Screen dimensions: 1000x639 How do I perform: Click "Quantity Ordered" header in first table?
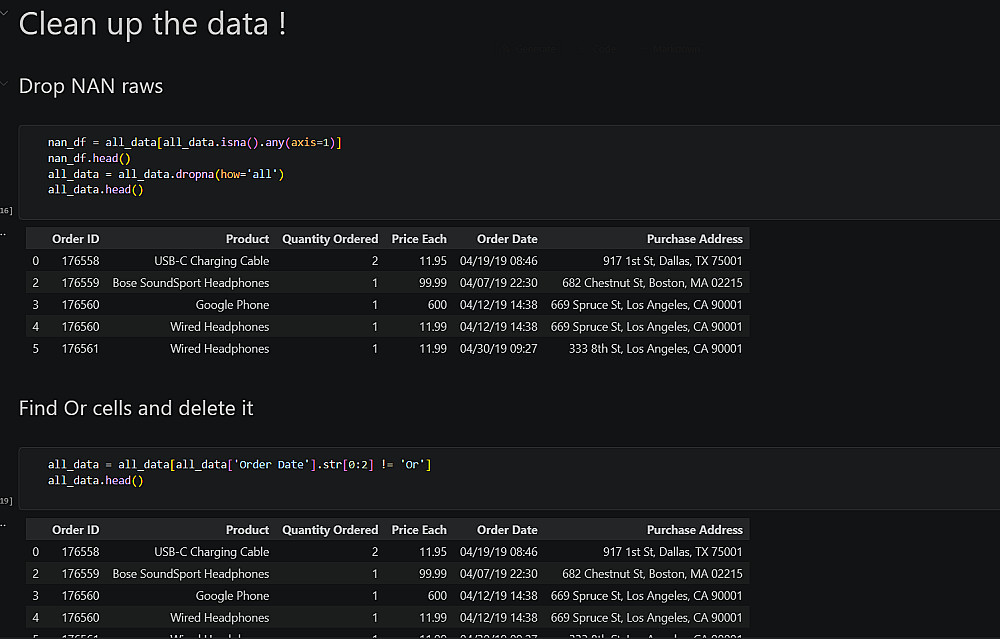click(330, 239)
